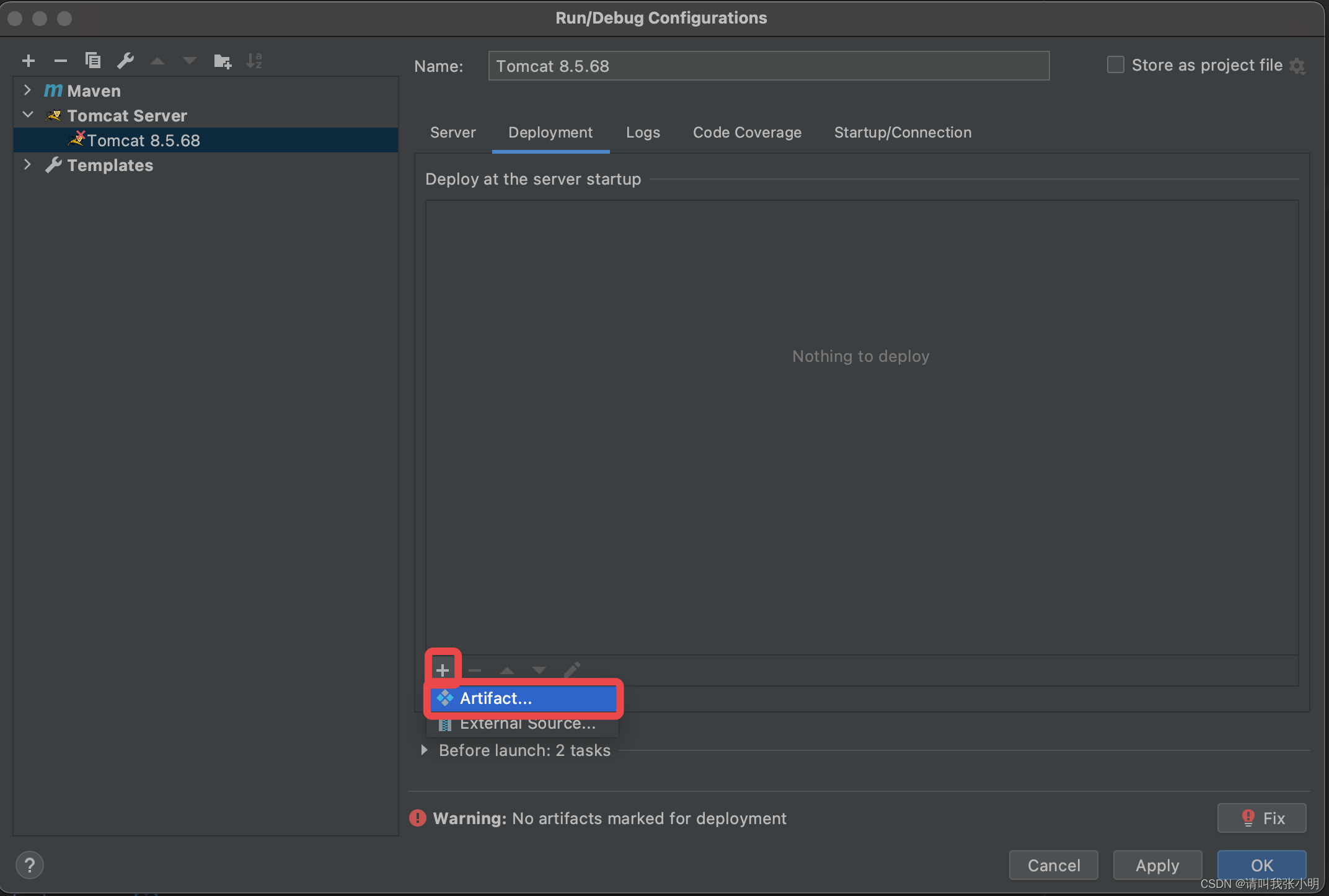Click the Fix warning button
This screenshot has width=1329, height=896.
click(1261, 818)
